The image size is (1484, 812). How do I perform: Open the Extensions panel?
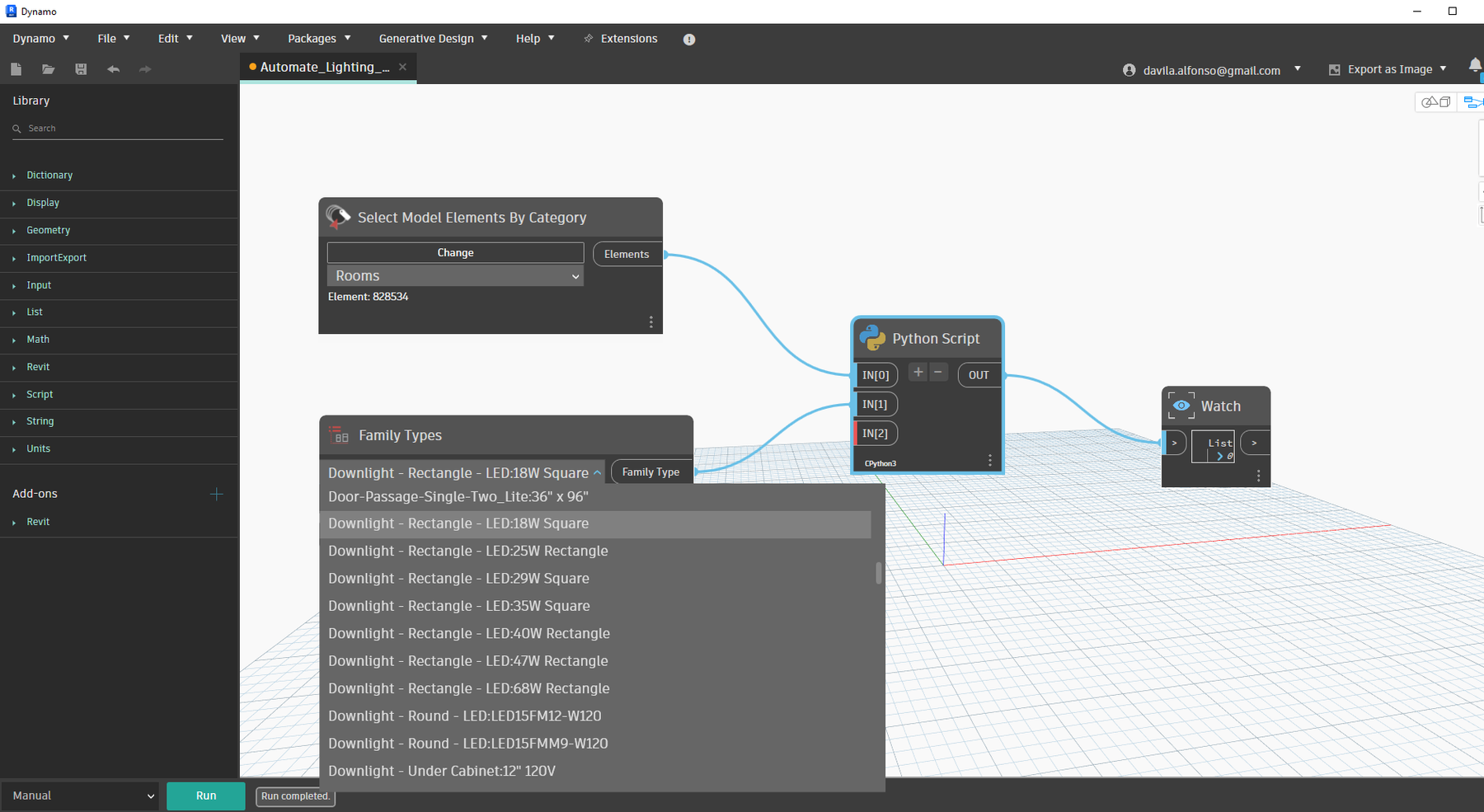pos(620,39)
